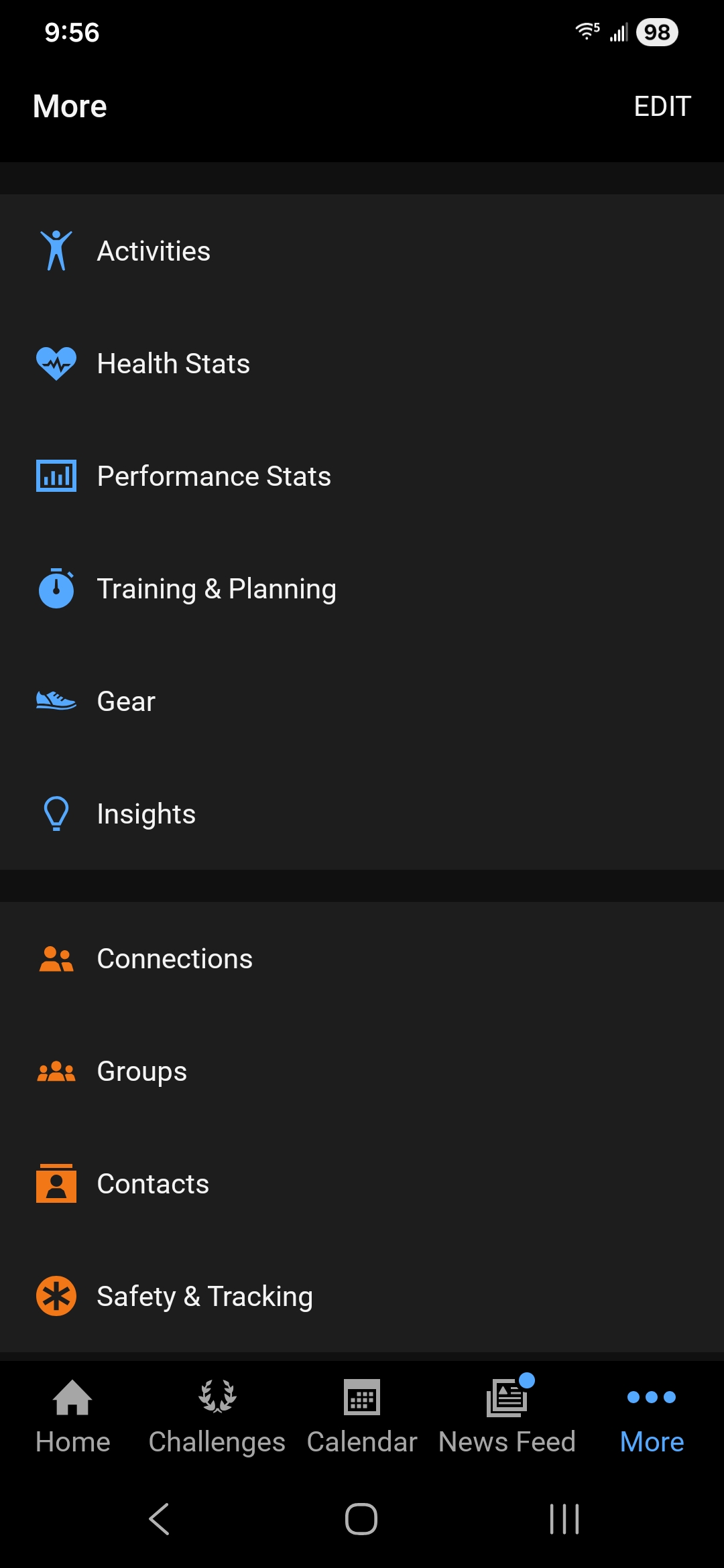
Task: Tap the Safety & Tracking asterisk icon
Action: coord(56,1296)
